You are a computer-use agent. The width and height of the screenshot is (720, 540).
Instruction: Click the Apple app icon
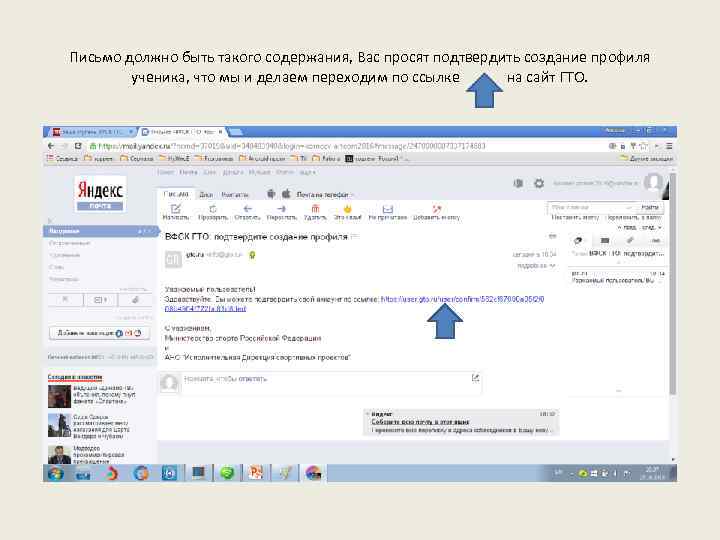tap(286, 194)
